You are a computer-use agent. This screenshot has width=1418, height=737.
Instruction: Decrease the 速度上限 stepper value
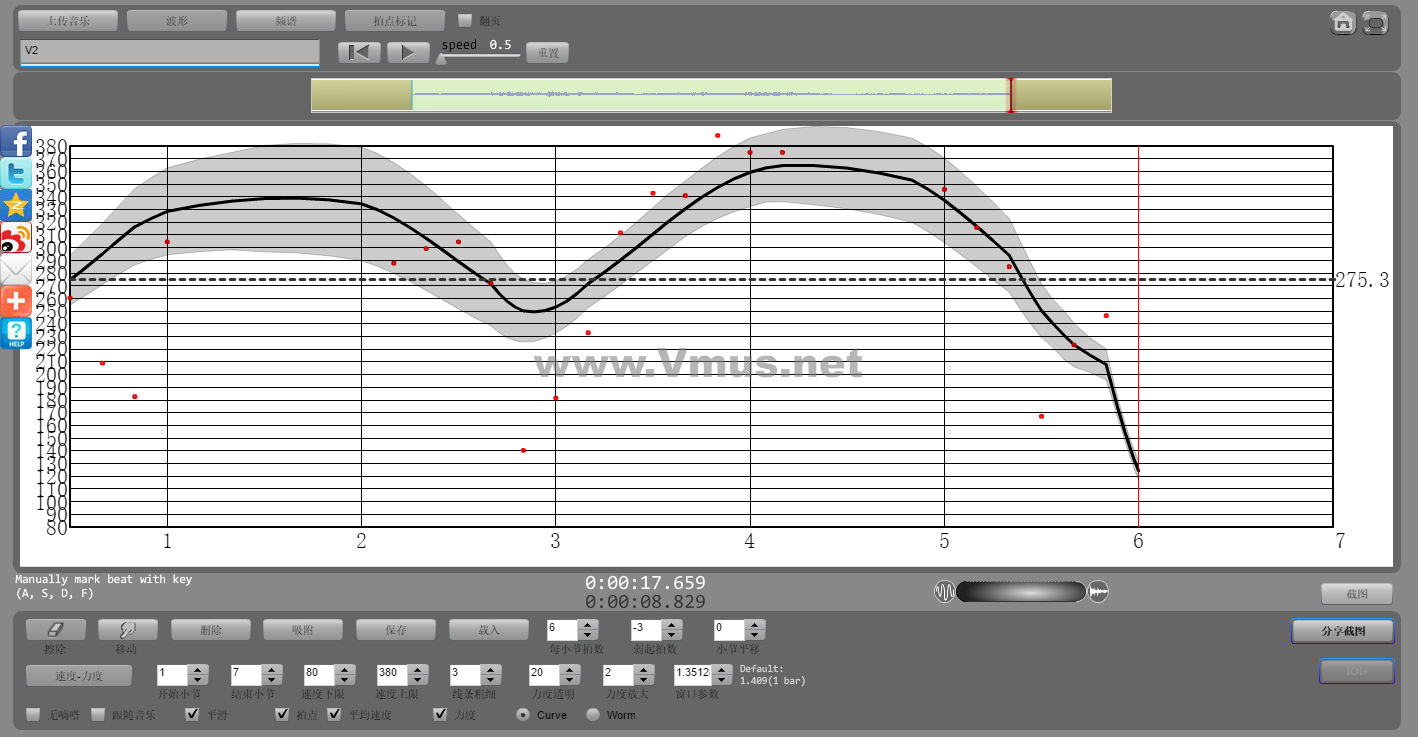419,680
